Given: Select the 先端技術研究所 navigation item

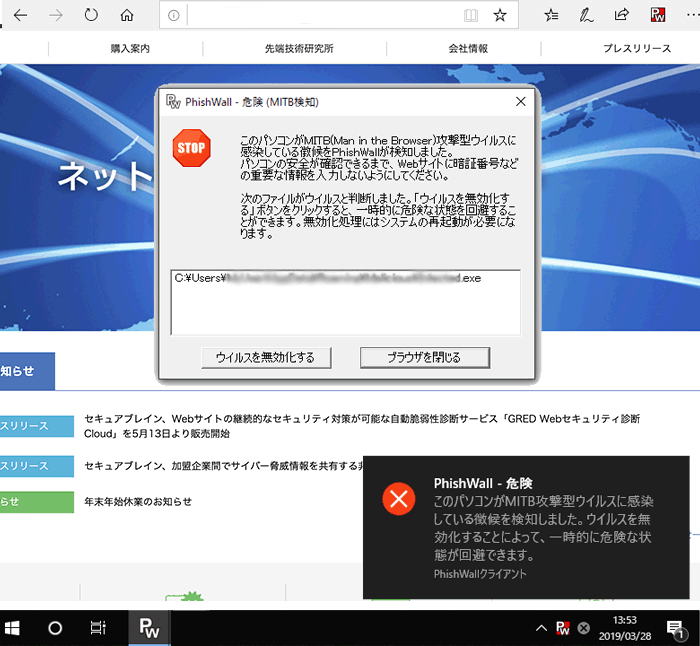Looking at the screenshot, I should click(299, 48).
